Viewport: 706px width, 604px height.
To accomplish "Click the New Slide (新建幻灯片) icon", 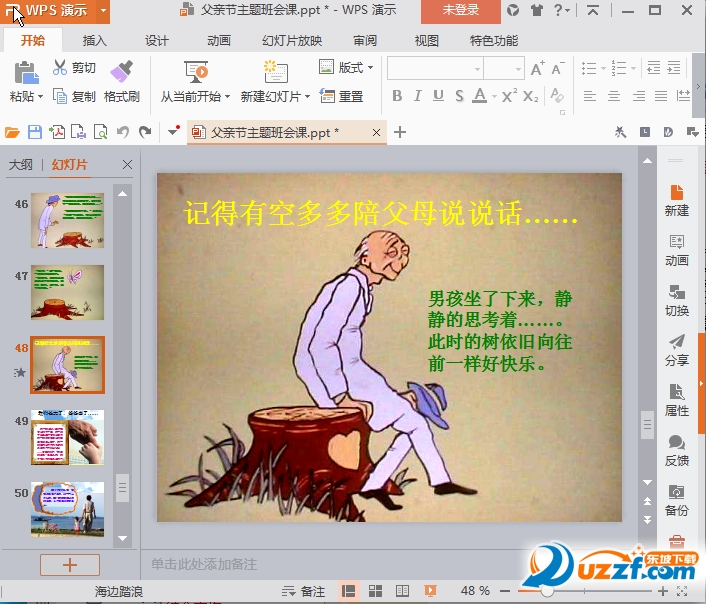I will (276, 72).
